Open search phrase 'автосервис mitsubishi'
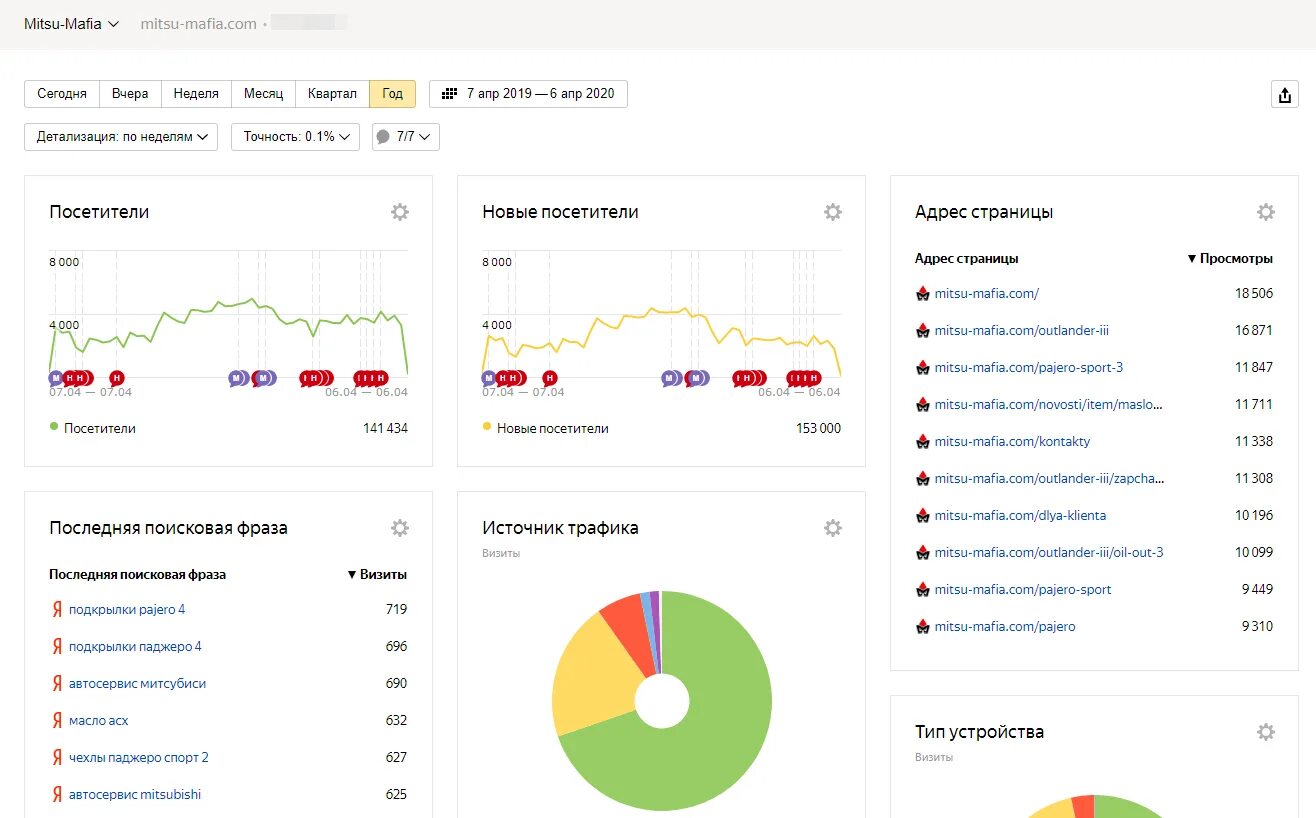The image size is (1316, 818). (135, 794)
